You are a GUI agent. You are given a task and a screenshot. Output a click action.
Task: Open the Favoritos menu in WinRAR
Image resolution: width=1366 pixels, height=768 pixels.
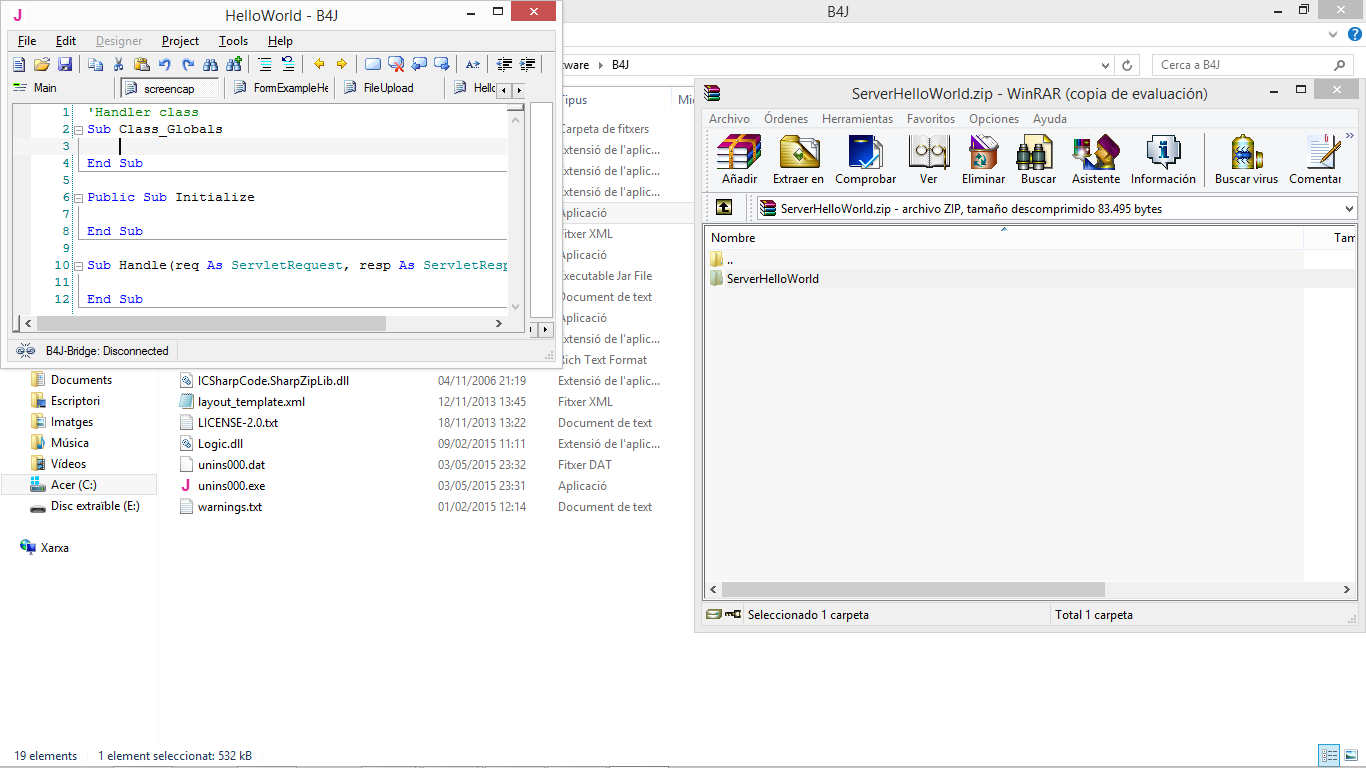(x=931, y=119)
